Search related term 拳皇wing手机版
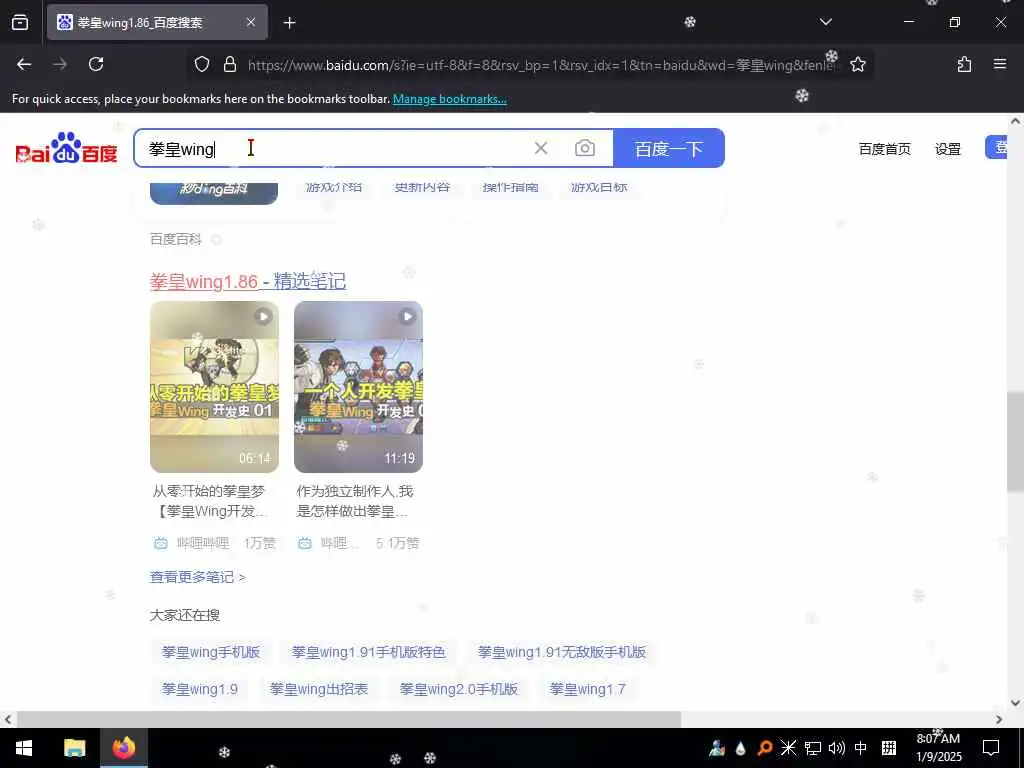This screenshot has width=1024, height=768. (211, 652)
